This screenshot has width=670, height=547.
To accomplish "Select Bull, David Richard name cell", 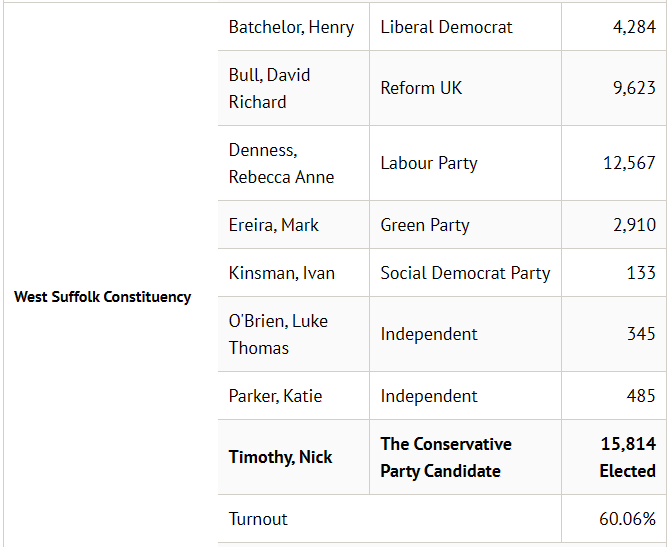I will (294, 88).
